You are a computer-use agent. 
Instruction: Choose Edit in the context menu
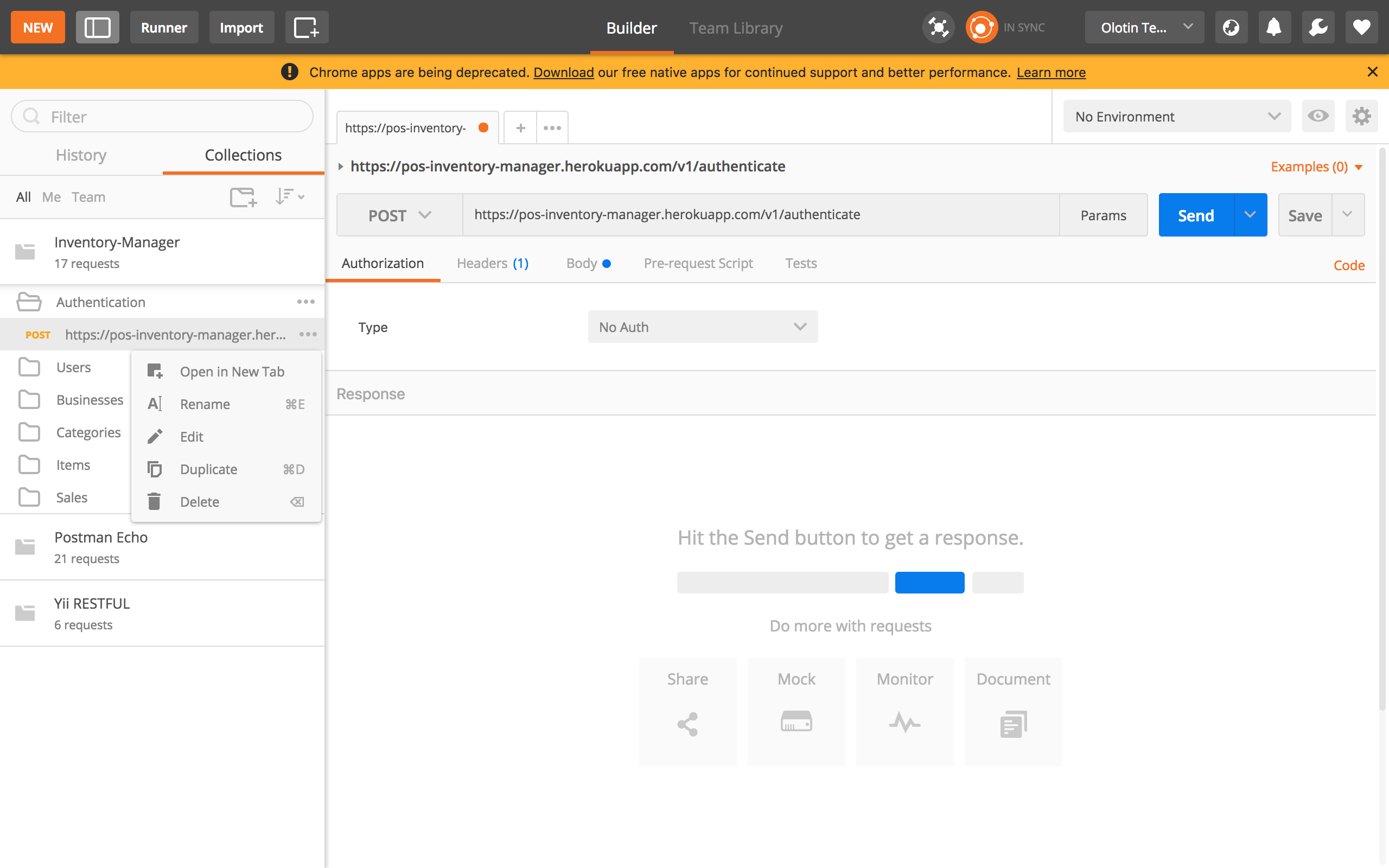[x=226, y=437]
